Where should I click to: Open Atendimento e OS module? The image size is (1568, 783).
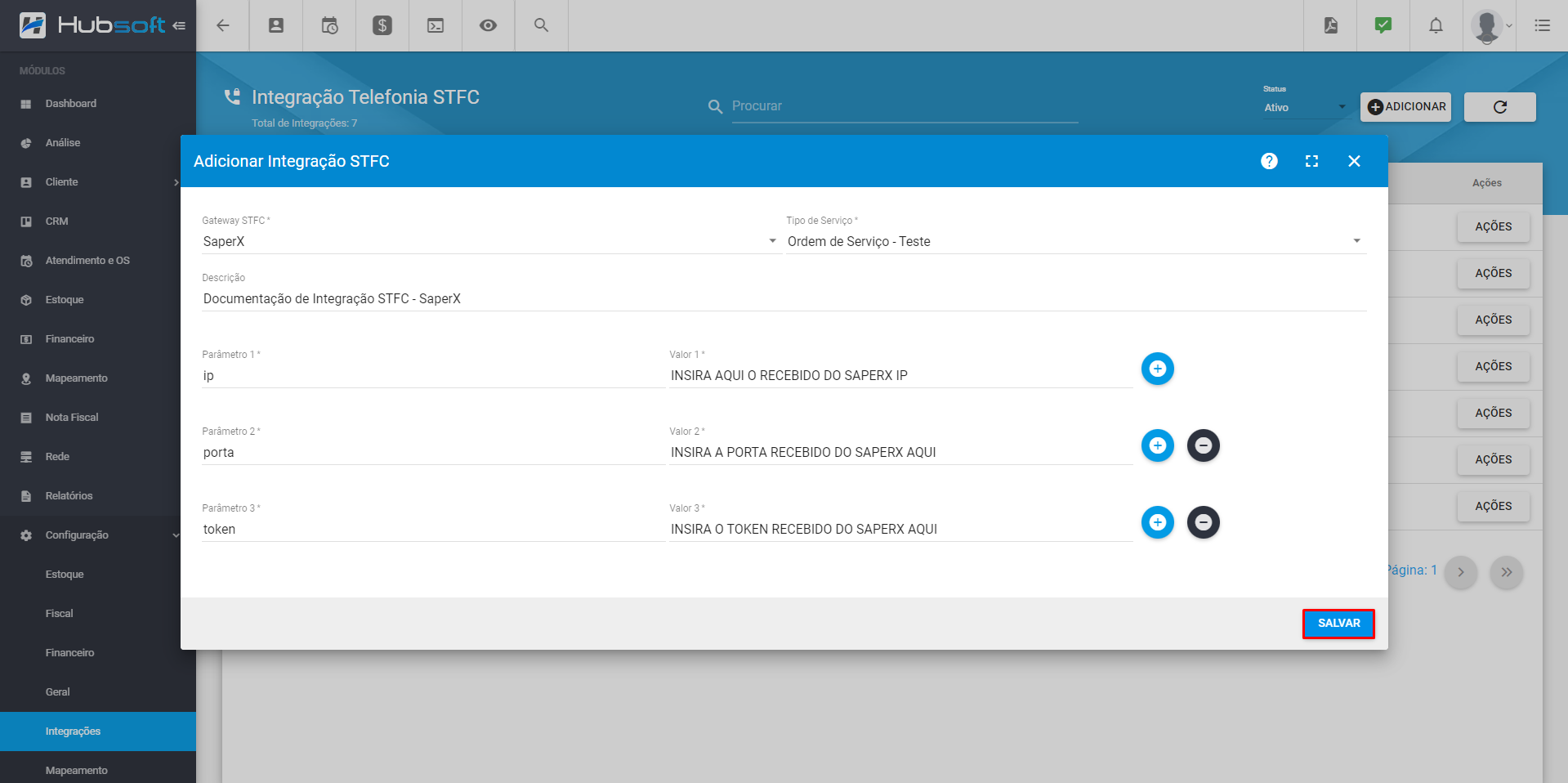pos(98,261)
